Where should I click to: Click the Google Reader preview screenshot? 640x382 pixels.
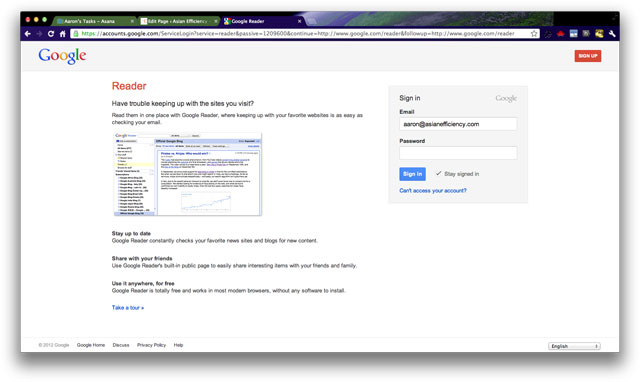(187, 174)
